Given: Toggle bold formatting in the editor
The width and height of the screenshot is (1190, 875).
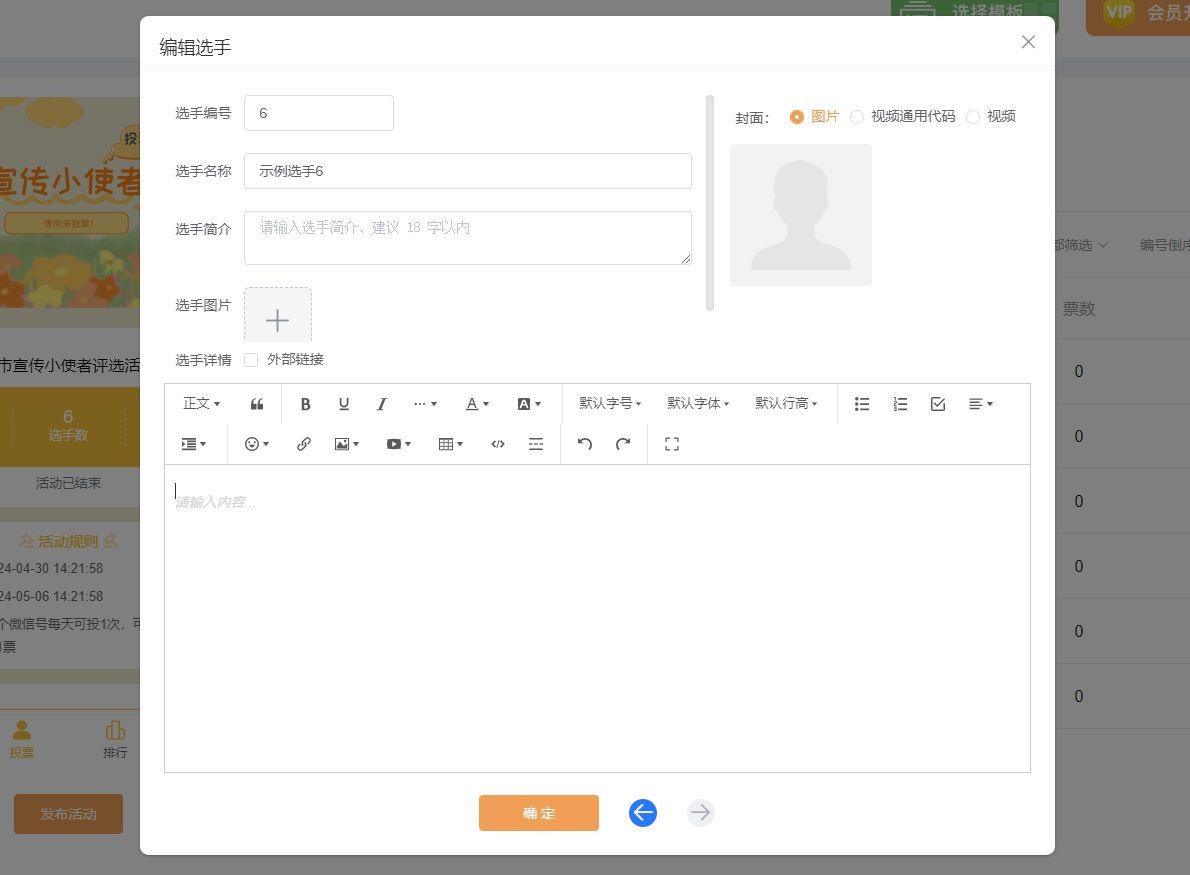Looking at the screenshot, I should pos(306,404).
